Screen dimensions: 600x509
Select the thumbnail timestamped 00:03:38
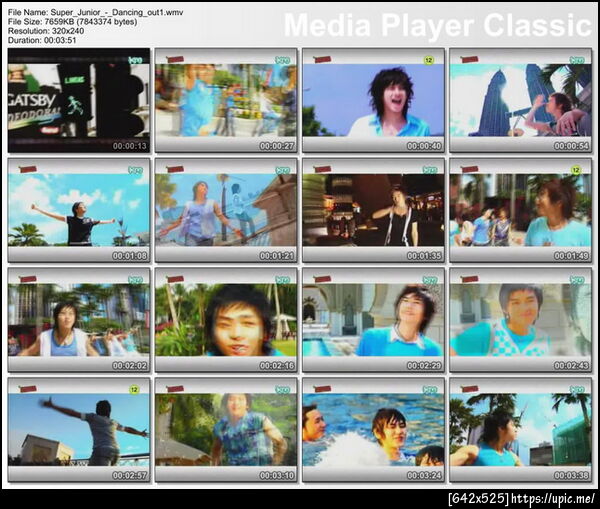pos(520,430)
